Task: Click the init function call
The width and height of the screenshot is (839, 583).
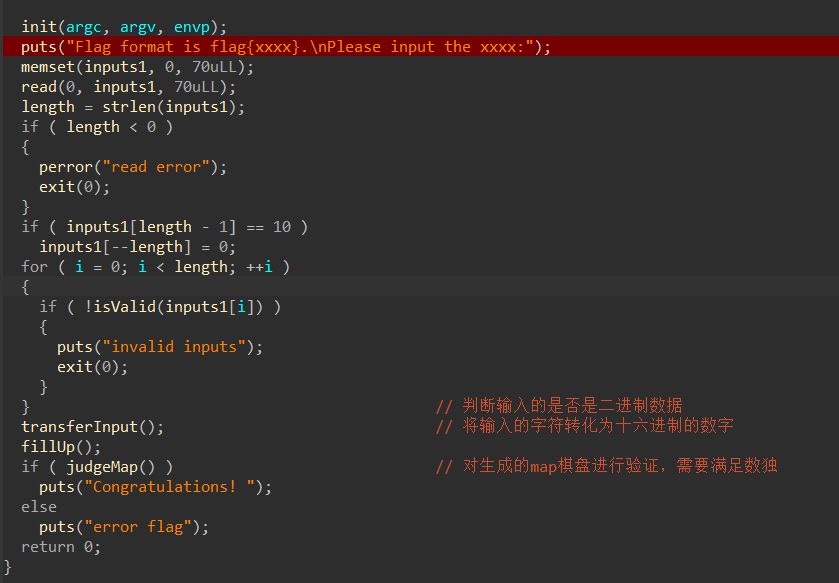Action: point(39,27)
